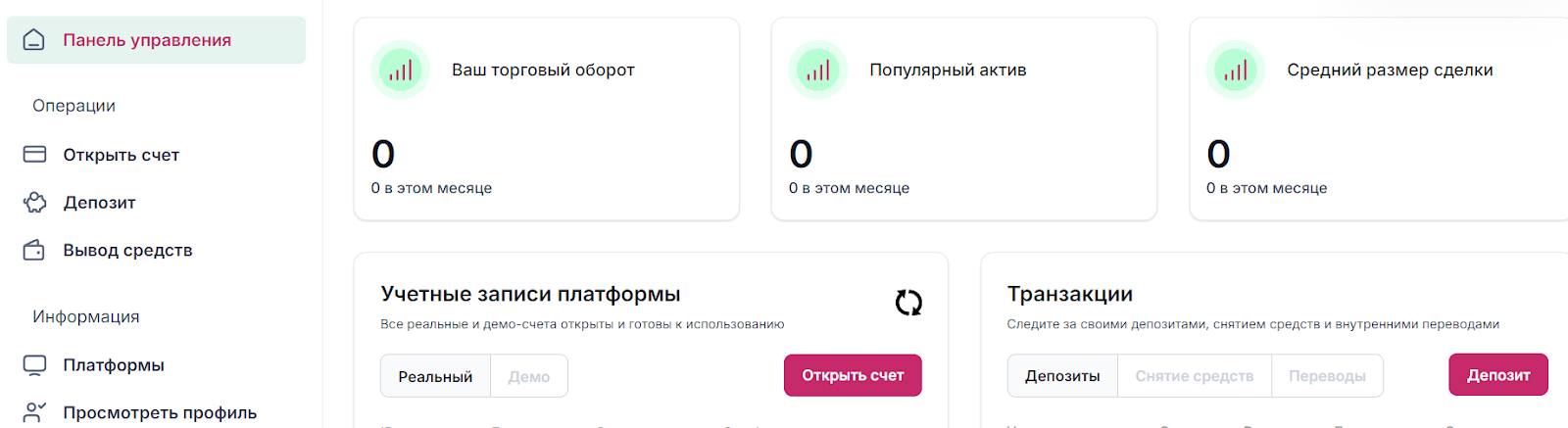This screenshot has height=428, width=1568.
Task: Click the piggy bank icon for Депозит
Action: [34, 203]
